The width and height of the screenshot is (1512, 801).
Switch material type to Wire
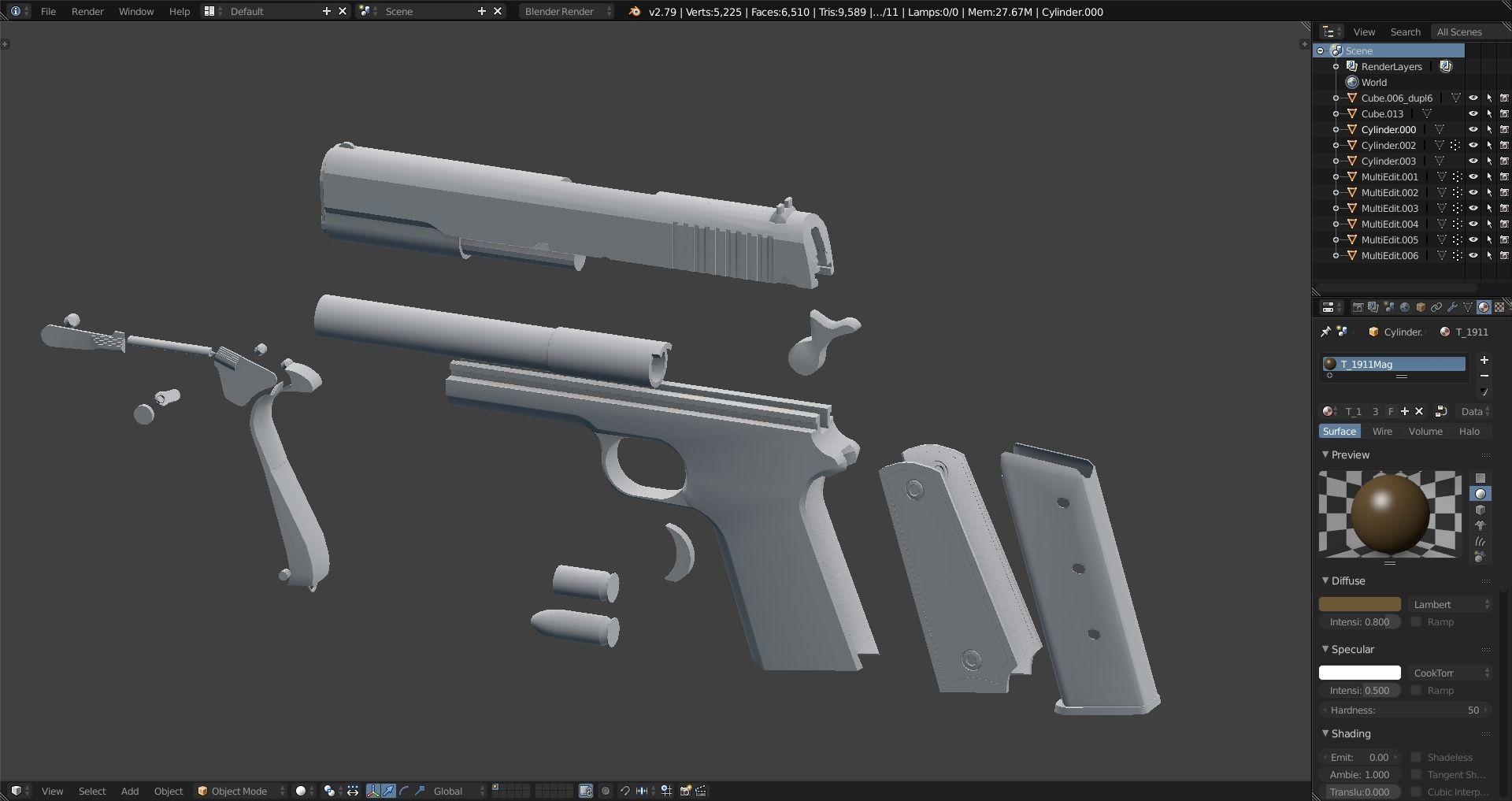(1382, 431)
